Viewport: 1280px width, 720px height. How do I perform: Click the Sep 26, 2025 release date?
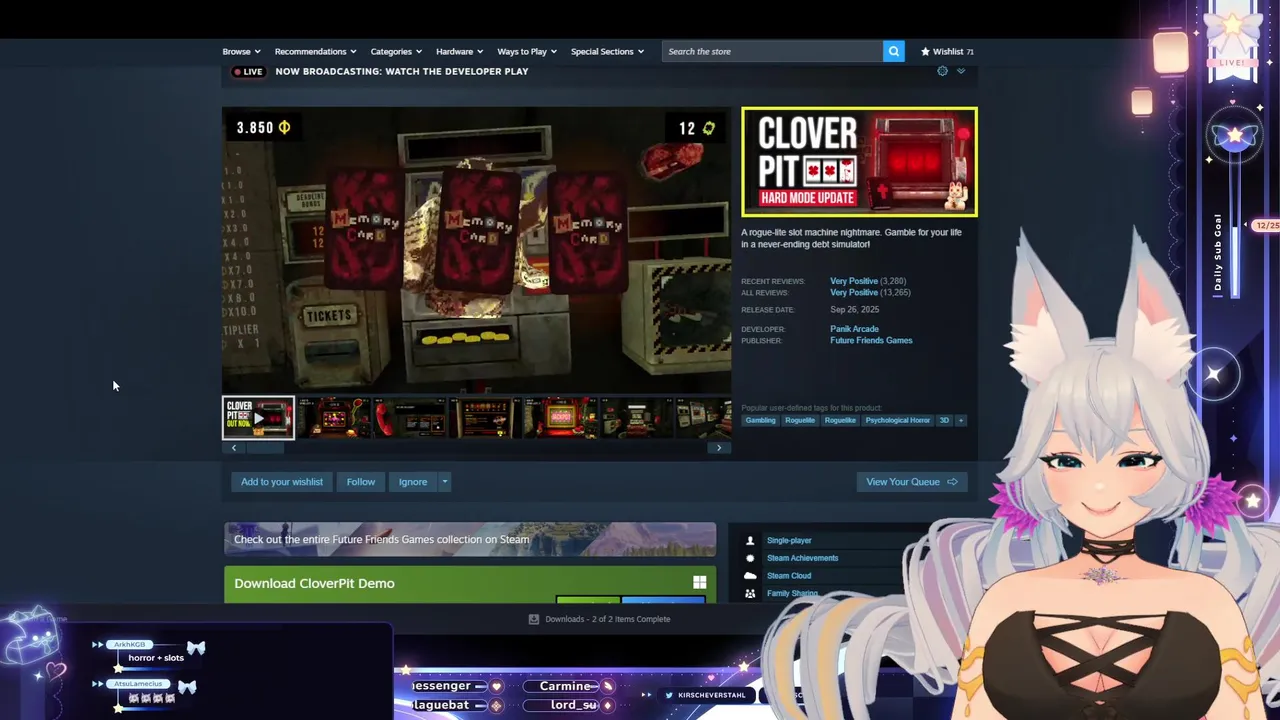tap(854, 310)
